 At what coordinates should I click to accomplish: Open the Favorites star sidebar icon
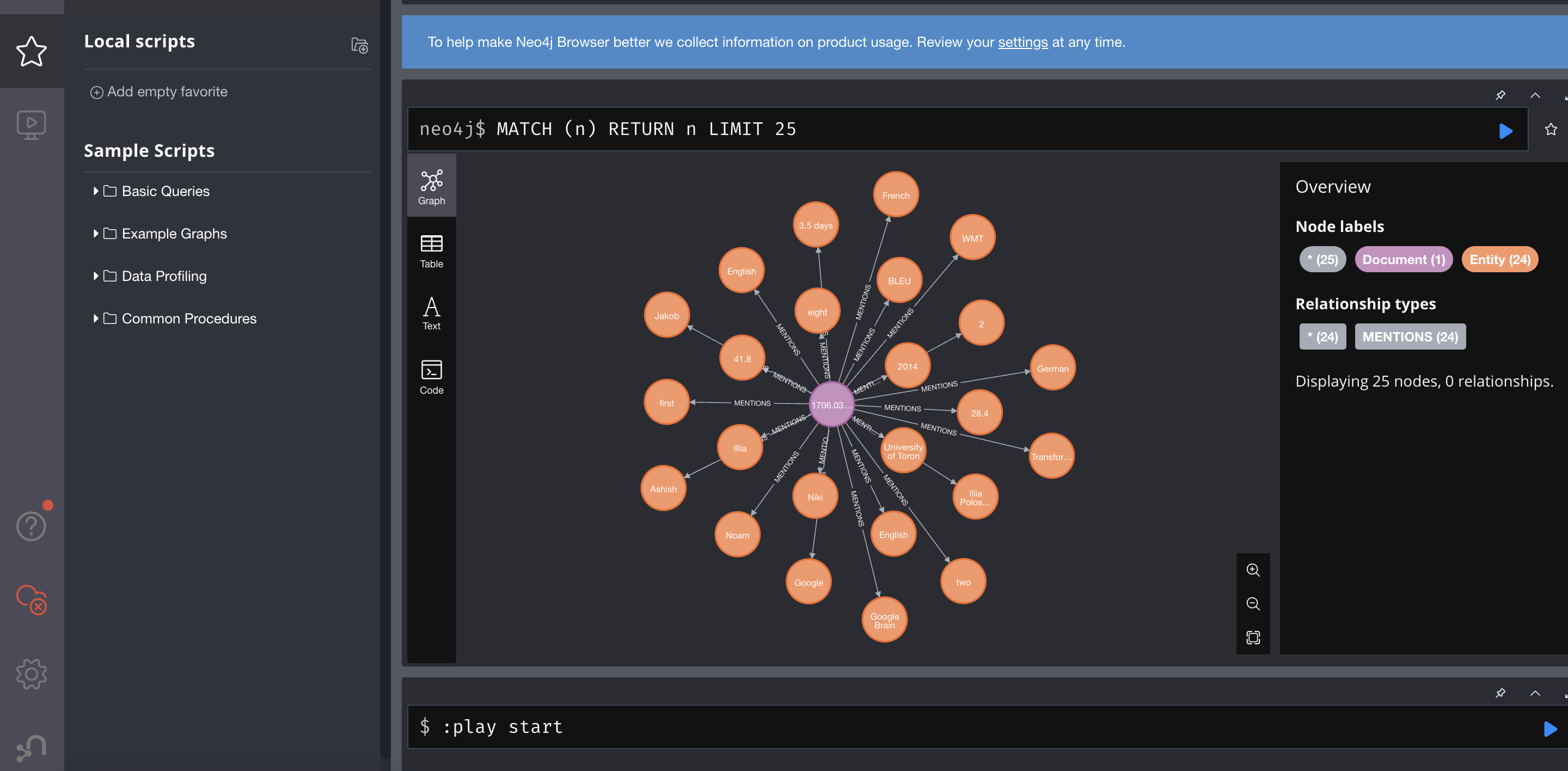(31, 51)
